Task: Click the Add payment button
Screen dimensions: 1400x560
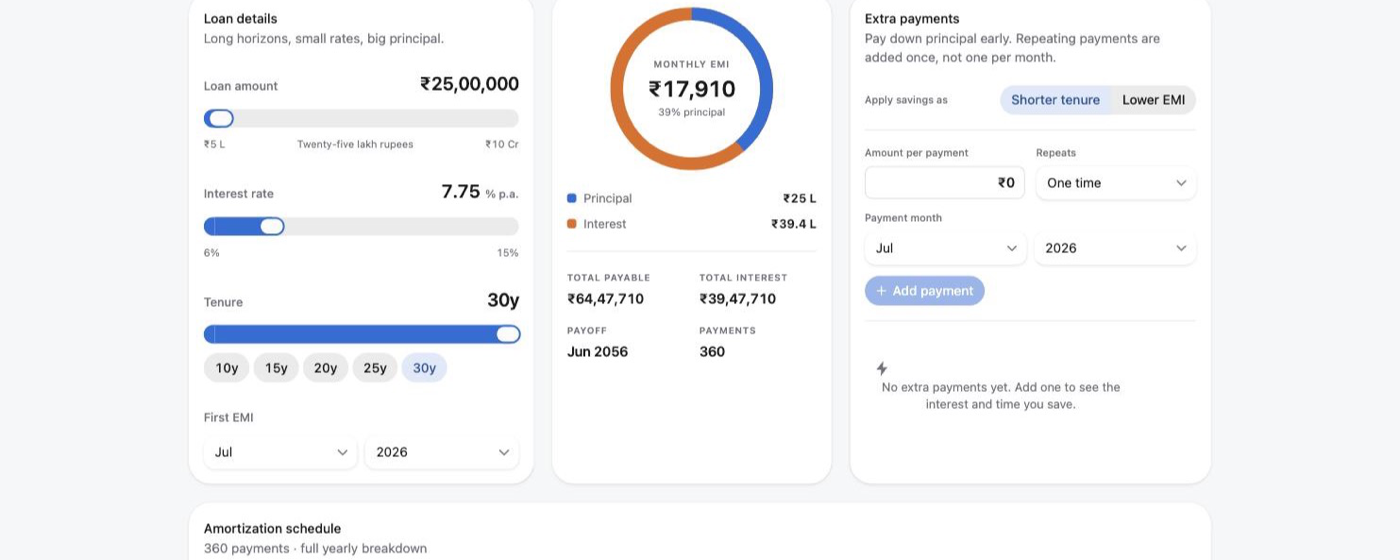Action: (925, 291)
